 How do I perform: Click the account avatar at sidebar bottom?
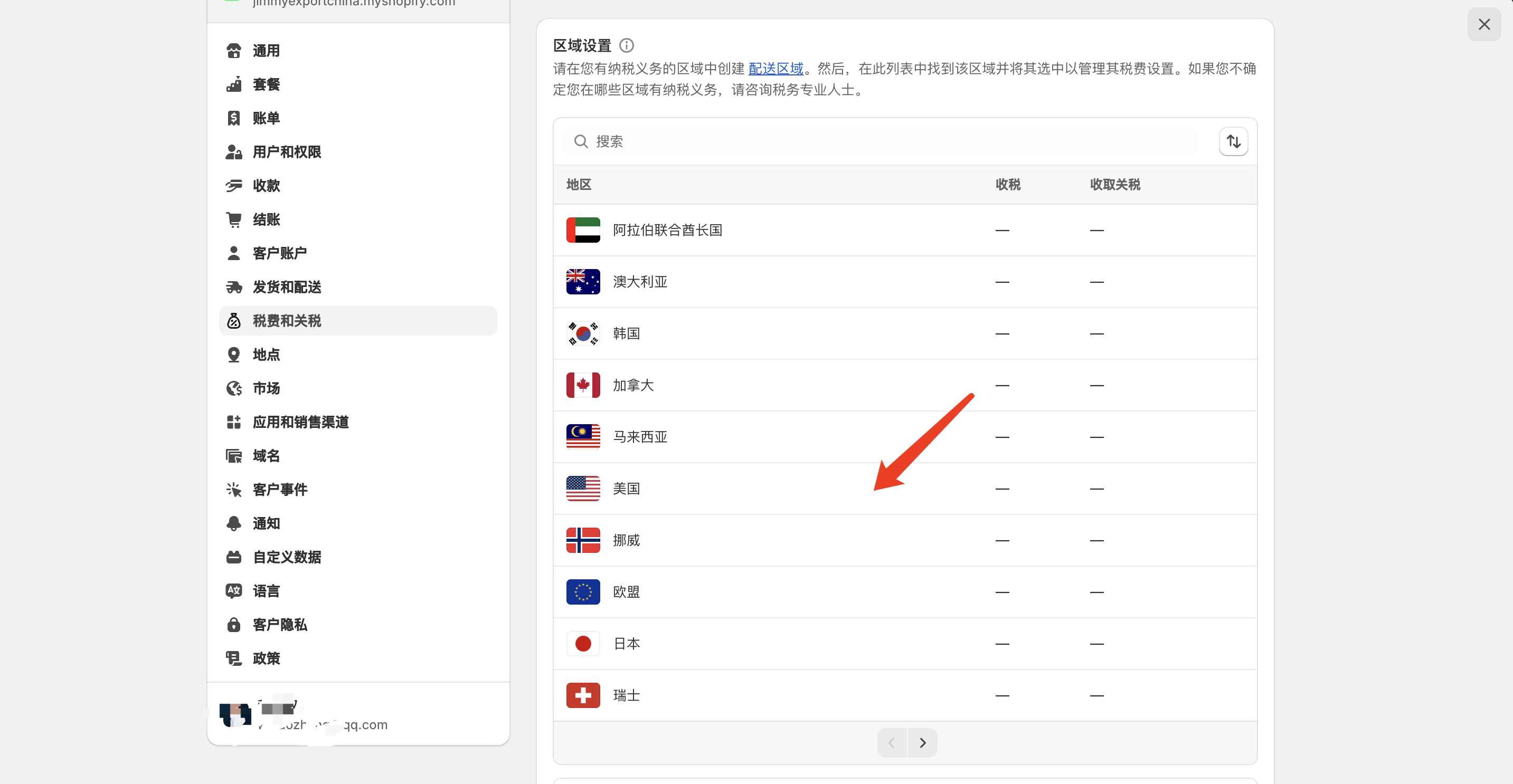pyautogui.click(x=235, y=715)
